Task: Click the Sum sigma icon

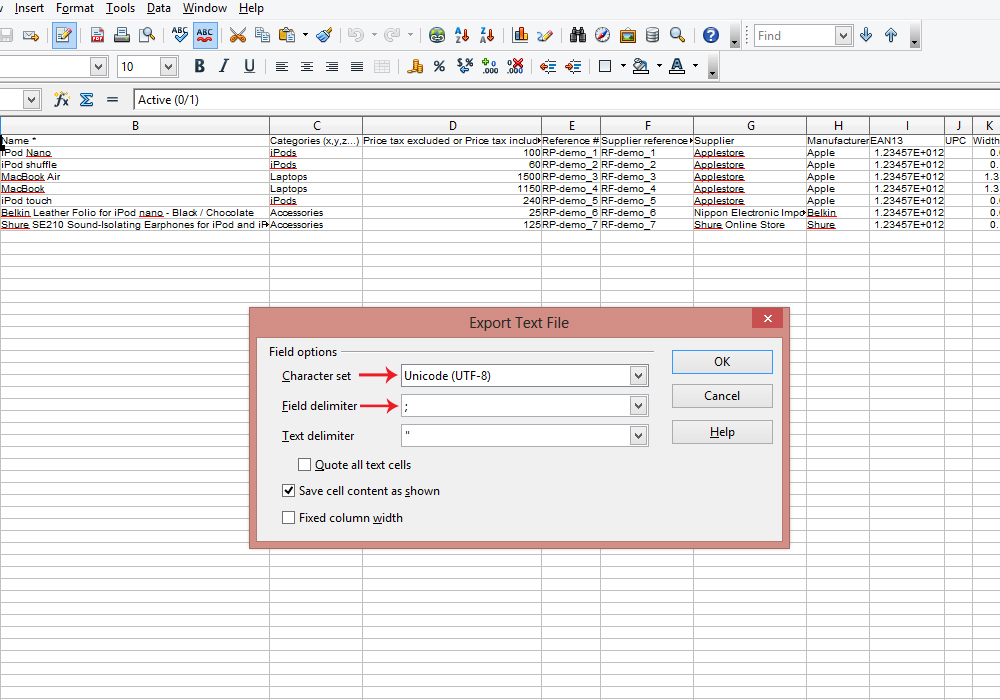Action: (87, 99)
